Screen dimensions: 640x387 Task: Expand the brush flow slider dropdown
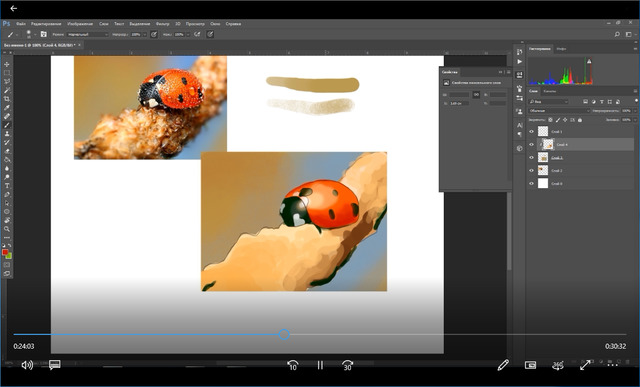click(188, 35)
